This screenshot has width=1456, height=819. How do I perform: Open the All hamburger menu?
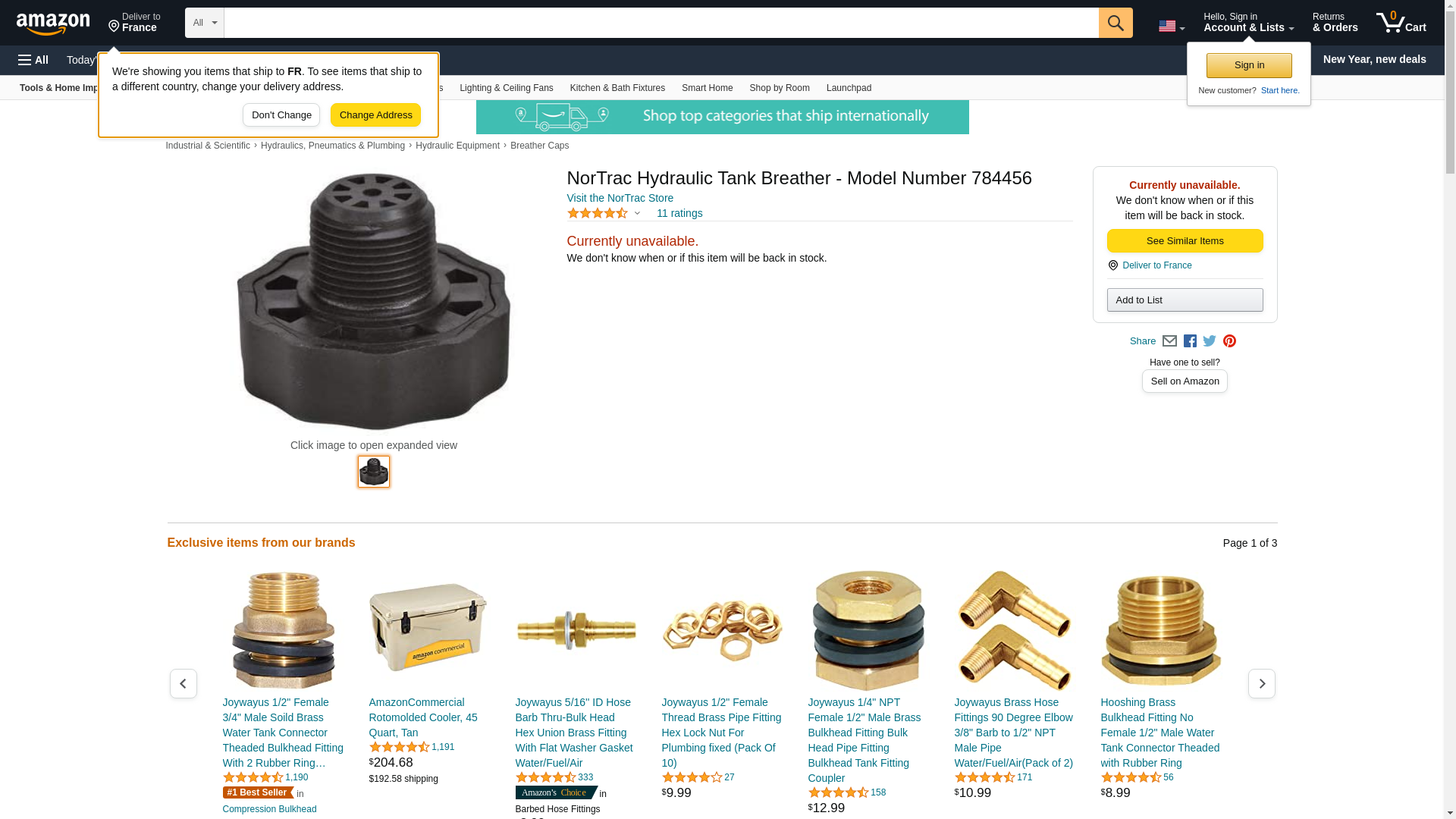click(x=33, y=60)
